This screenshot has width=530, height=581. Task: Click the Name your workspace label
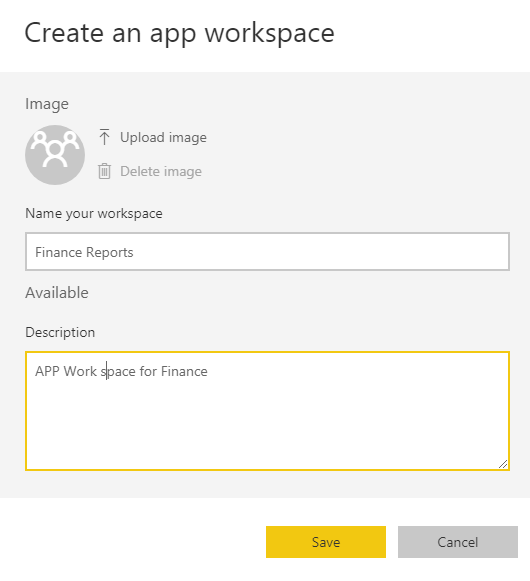(94, 214)
